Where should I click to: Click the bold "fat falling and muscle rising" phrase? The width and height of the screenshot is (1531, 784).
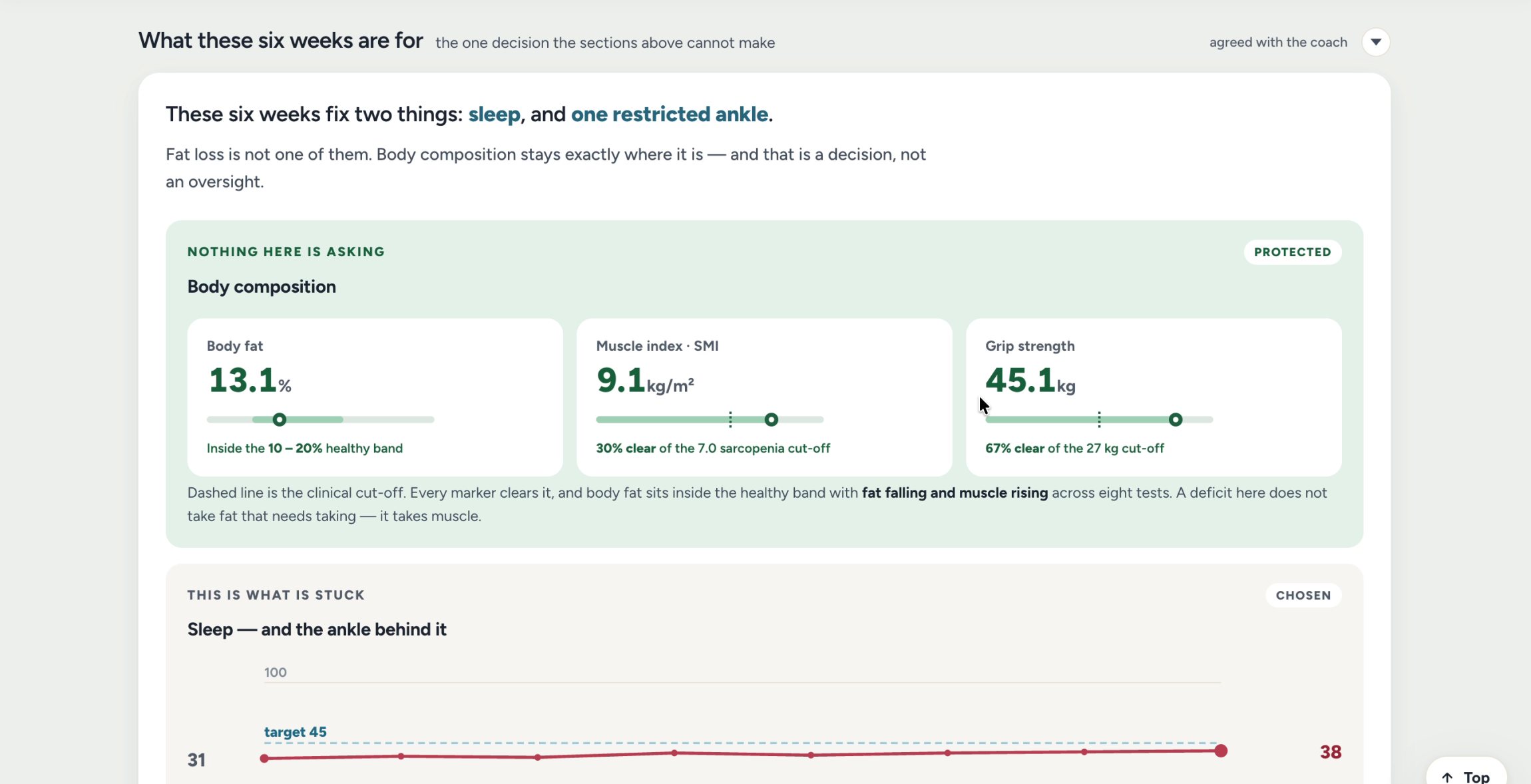[x=955, y=493]
